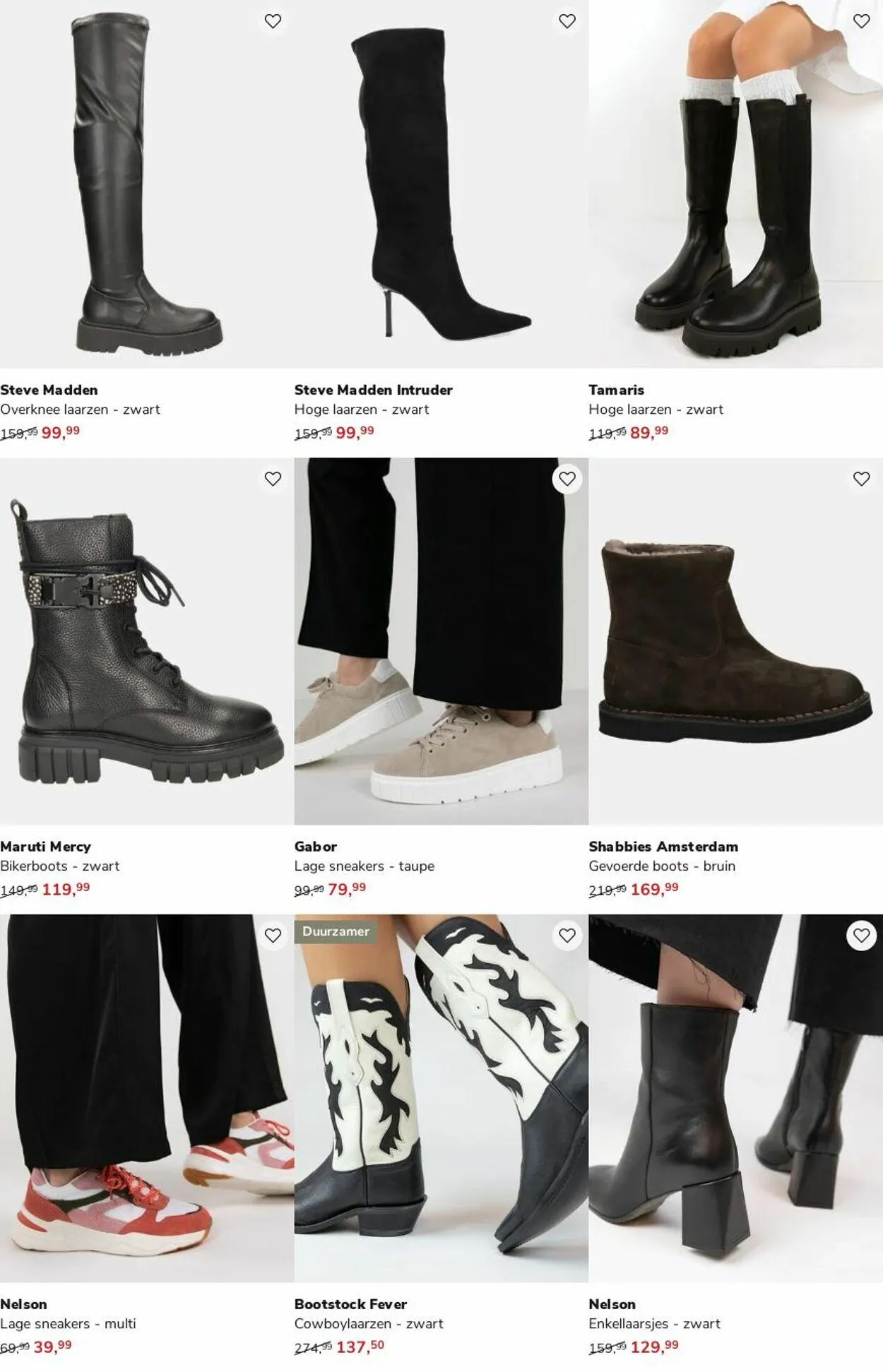The image size is (883, 1372).
Task: Click the Tamaris model-worn boots photo
Action: [735, 184]
